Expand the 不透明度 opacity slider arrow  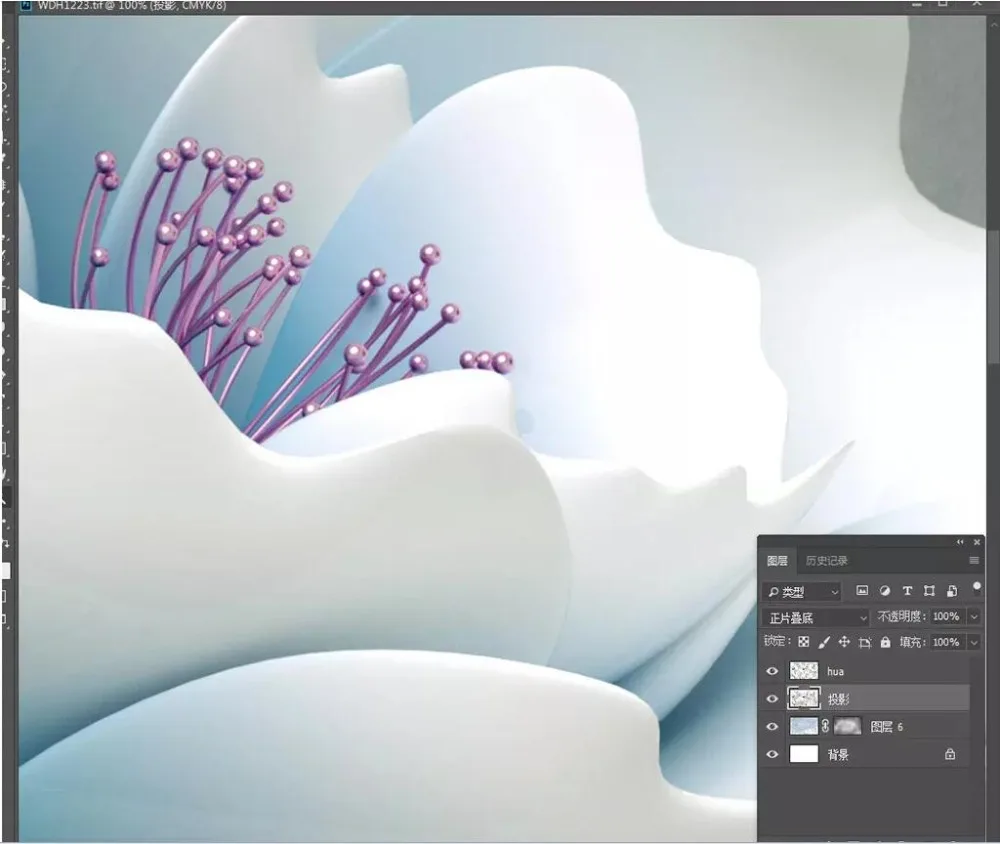974,616
